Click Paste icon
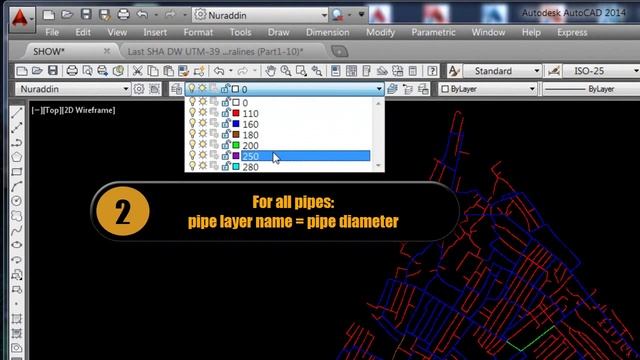 click(168, 71)
